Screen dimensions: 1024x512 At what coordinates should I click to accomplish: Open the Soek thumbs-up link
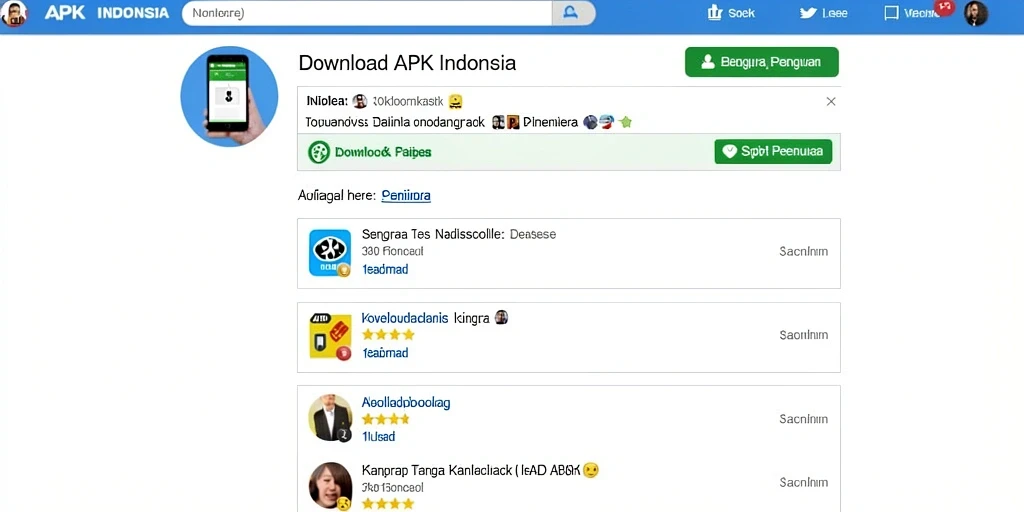(x=731, y=13)
